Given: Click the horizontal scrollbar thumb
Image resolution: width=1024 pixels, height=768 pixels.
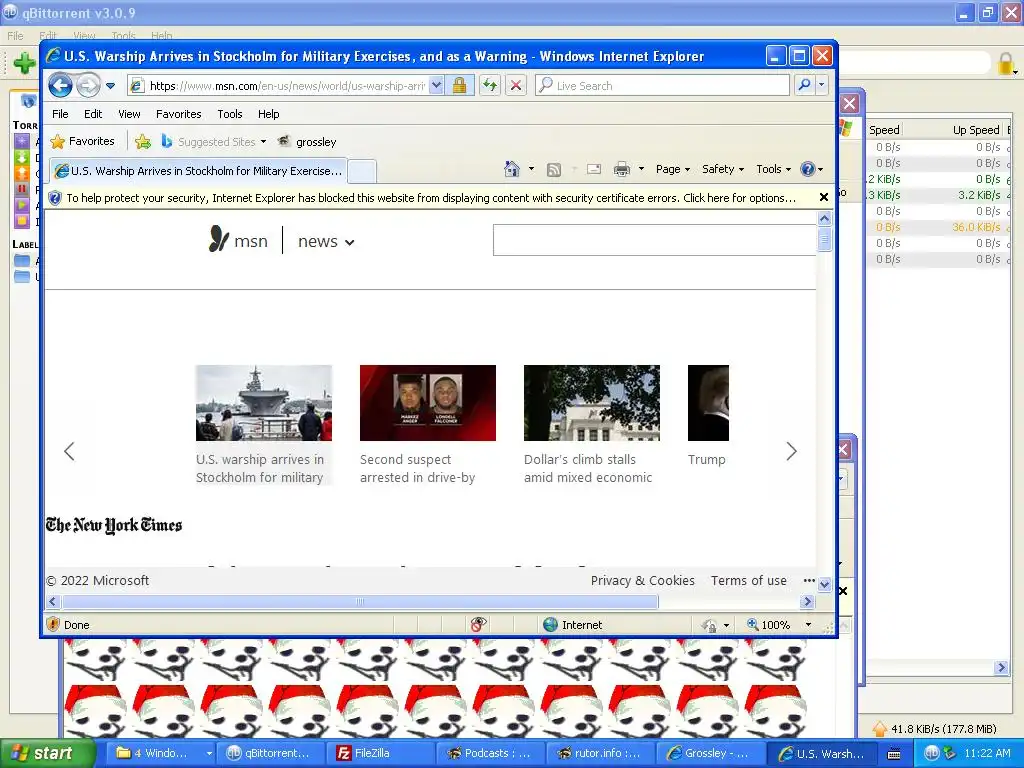Looking at the screenshot, I should [x=359, y=601].
